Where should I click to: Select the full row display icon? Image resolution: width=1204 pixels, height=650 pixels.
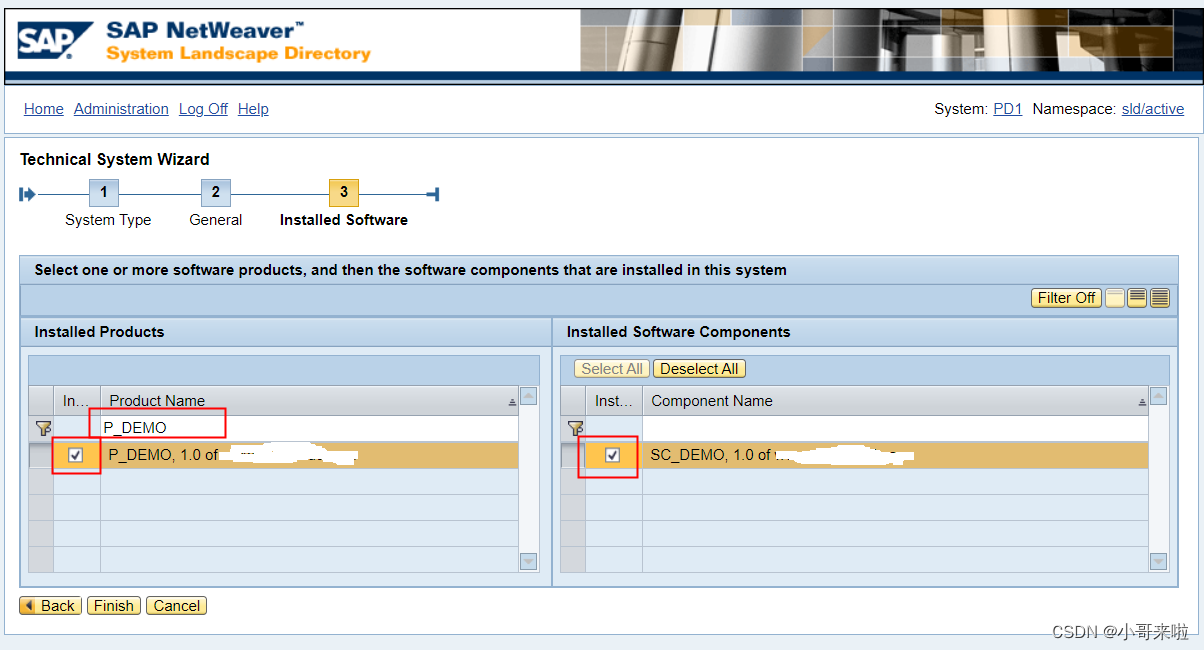1160,297
